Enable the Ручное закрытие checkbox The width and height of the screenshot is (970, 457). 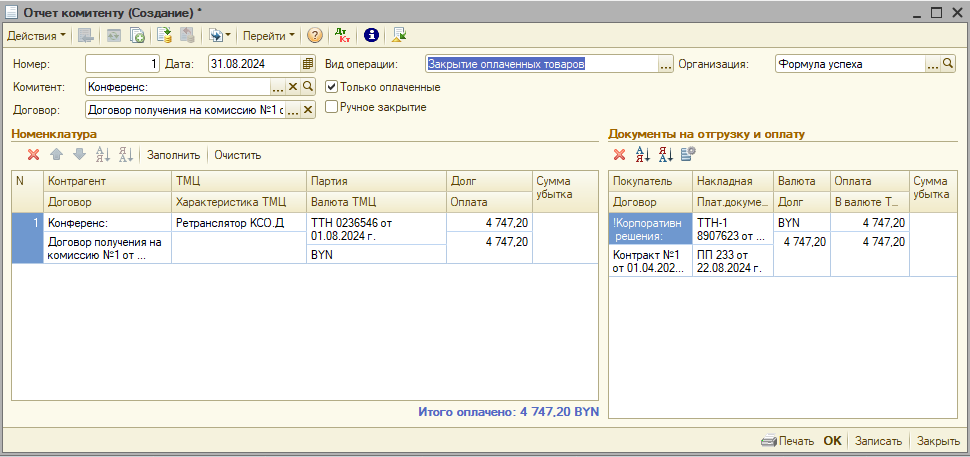[332, 107]
